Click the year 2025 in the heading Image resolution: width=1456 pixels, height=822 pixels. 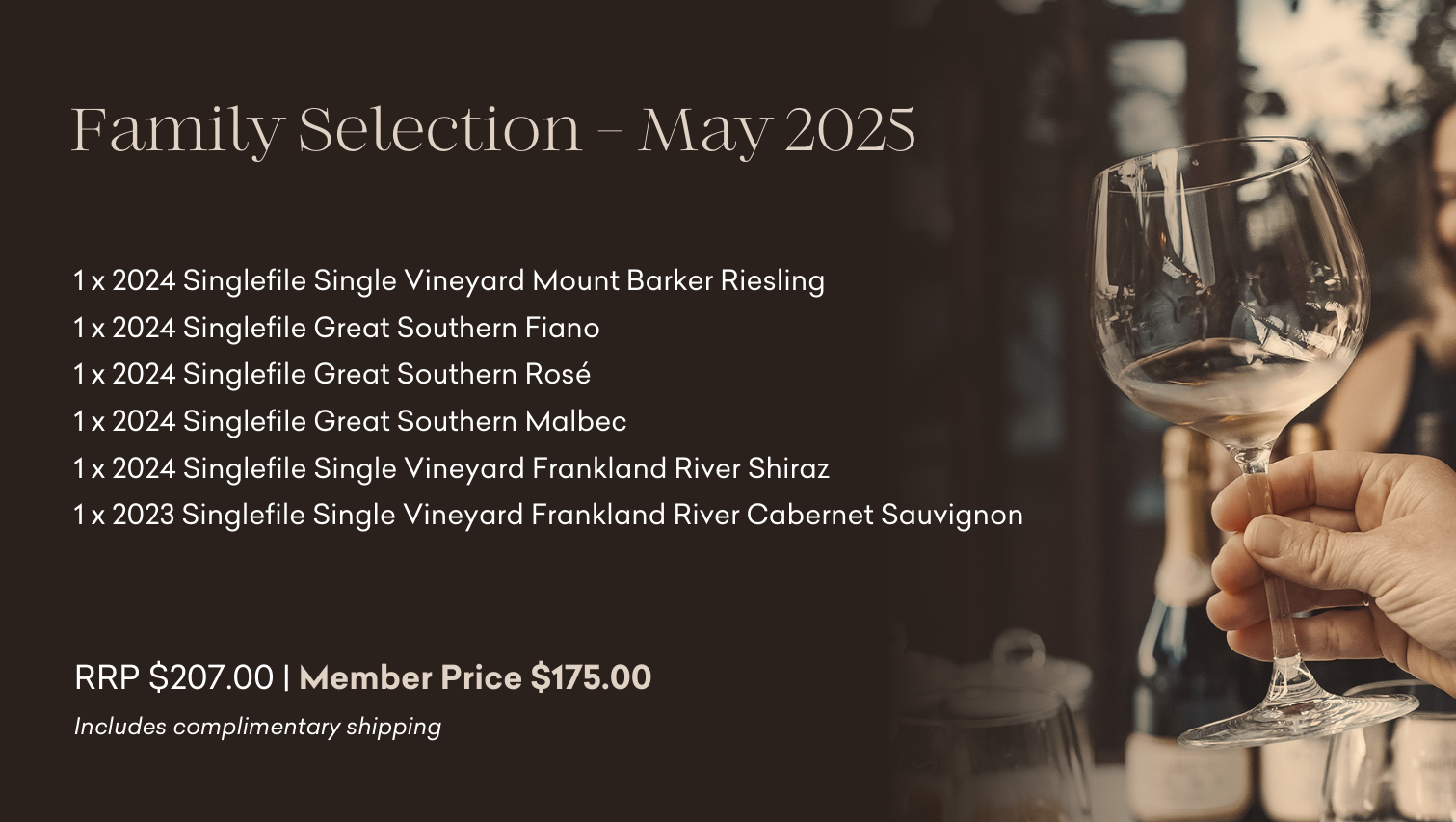tap(850, 130)
